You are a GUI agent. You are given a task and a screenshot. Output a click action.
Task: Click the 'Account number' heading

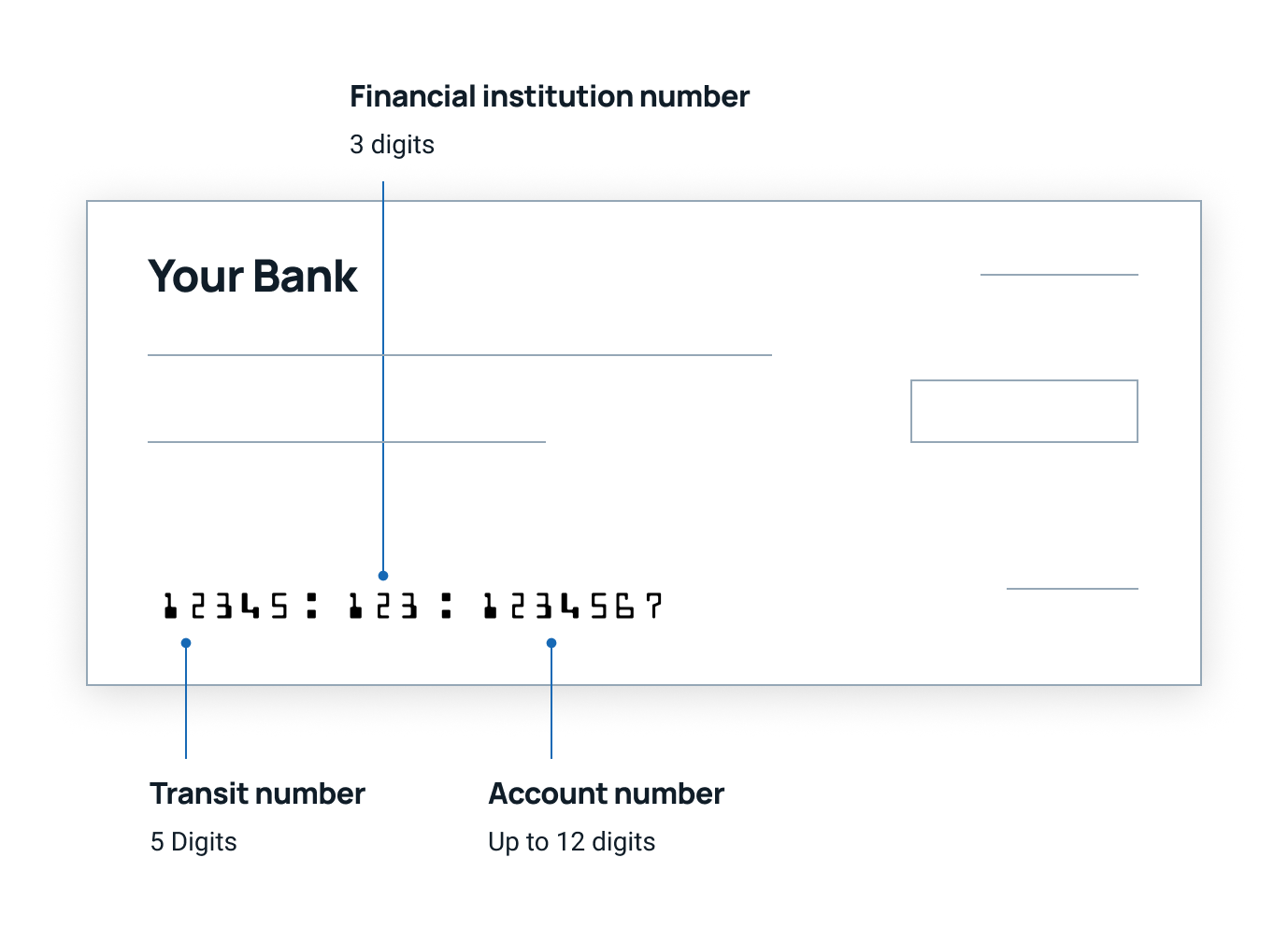[606, 793]
